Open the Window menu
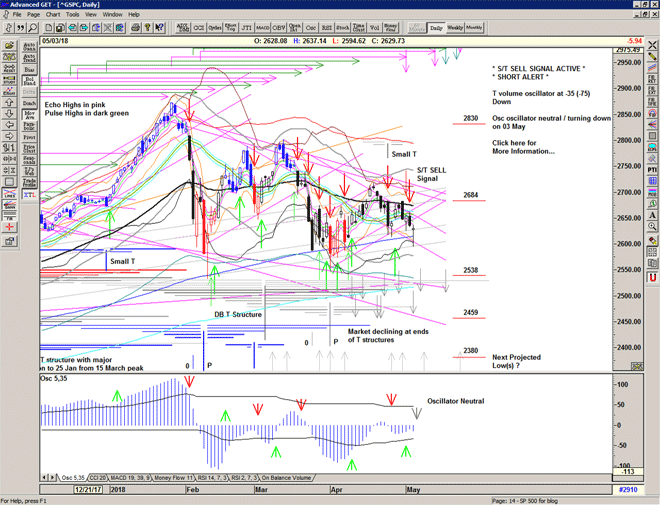 (112, 15)
